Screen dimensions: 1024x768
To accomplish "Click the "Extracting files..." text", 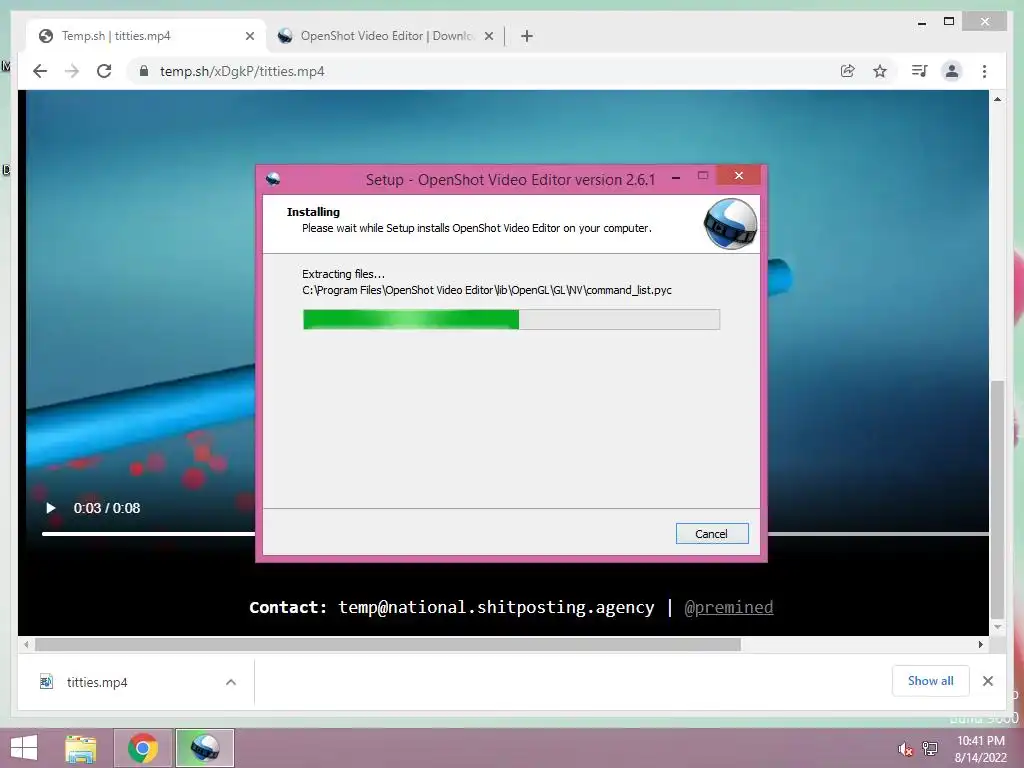I will (x=344, y=274).
